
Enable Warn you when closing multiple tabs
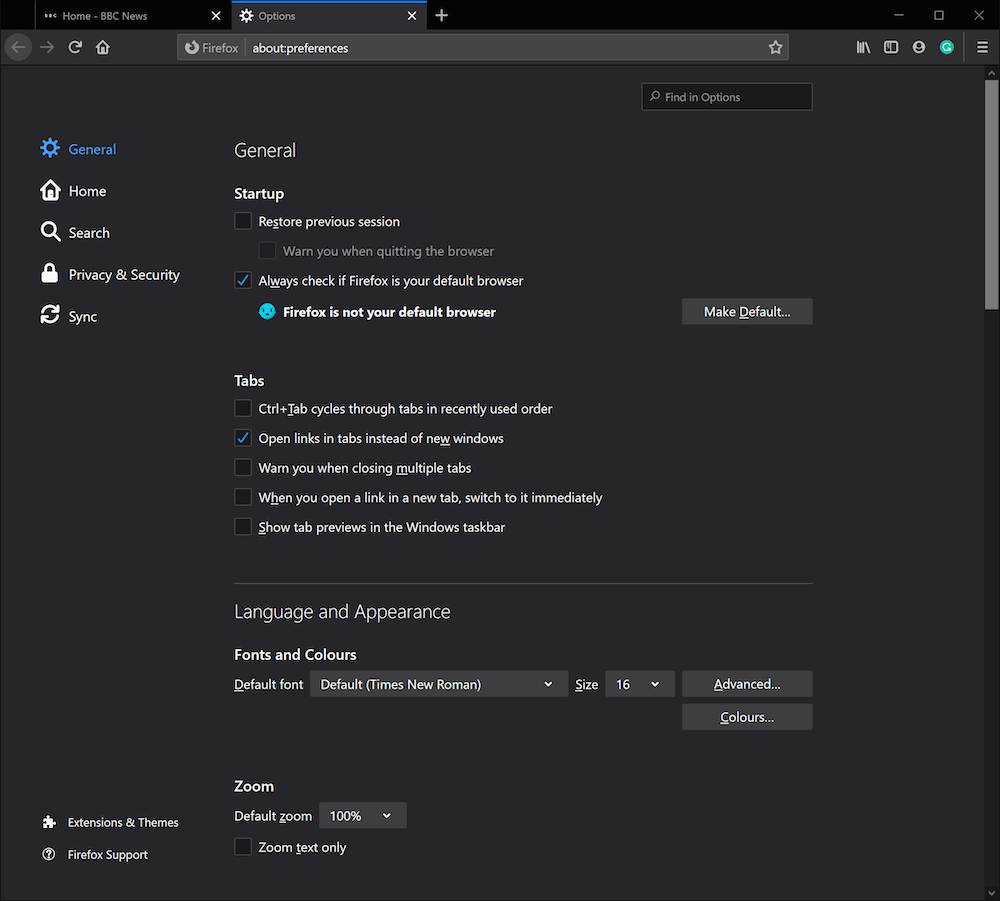pos(242,467)
